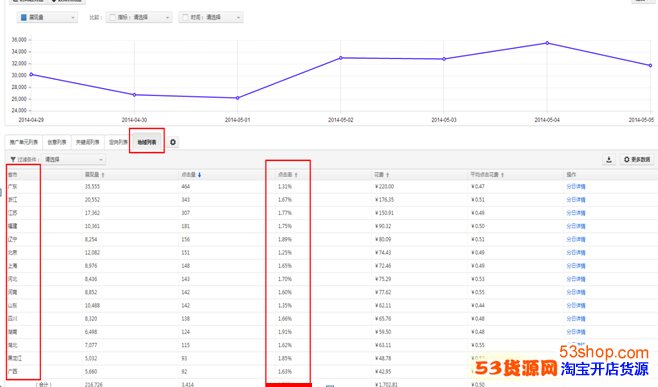Open the 展现量 metric dropdown arrow
This screenshot has height=387, width=658.
pyautogui.click(x=73, y=18)
